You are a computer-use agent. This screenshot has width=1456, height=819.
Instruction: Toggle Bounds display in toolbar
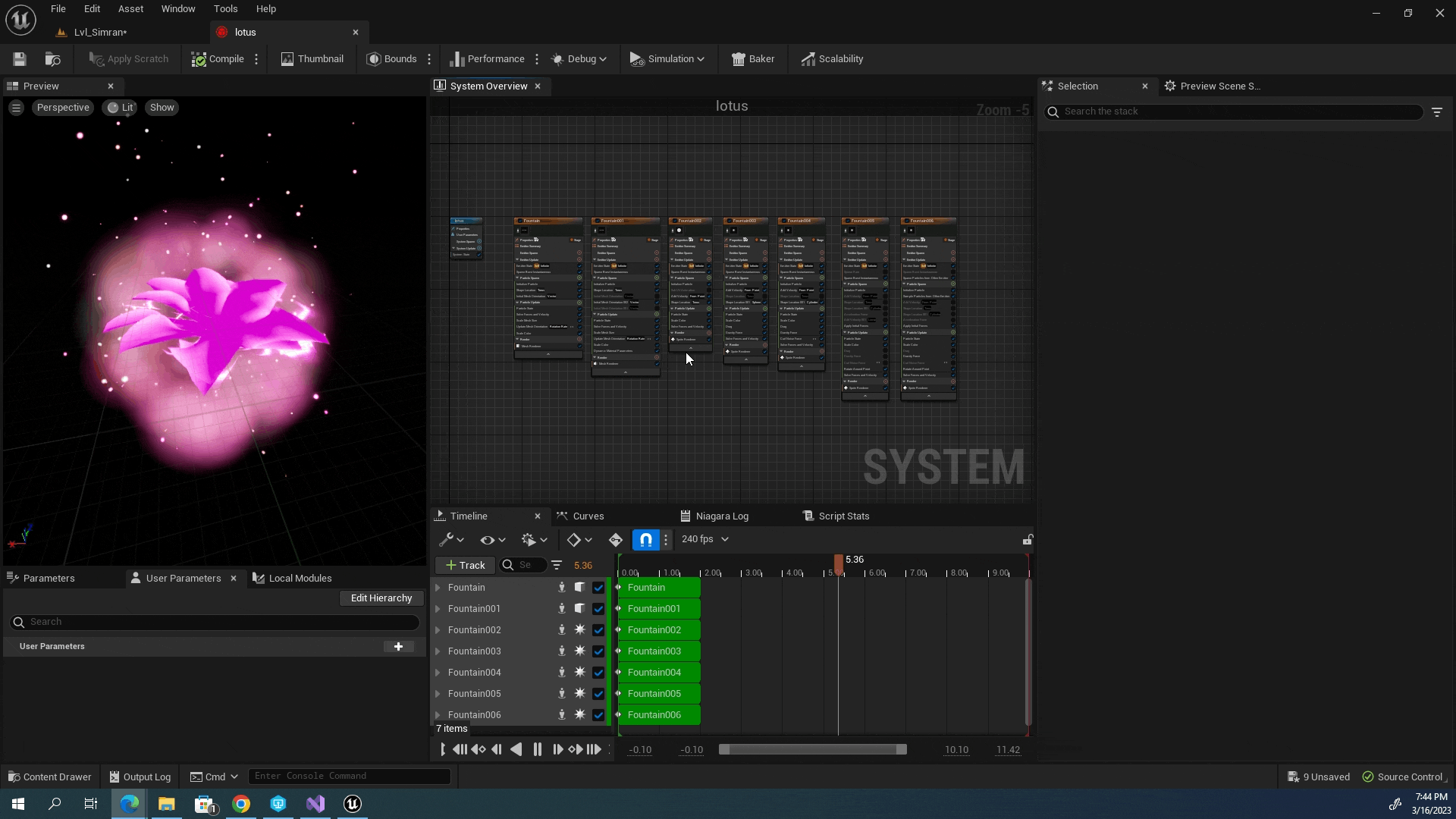391,59
